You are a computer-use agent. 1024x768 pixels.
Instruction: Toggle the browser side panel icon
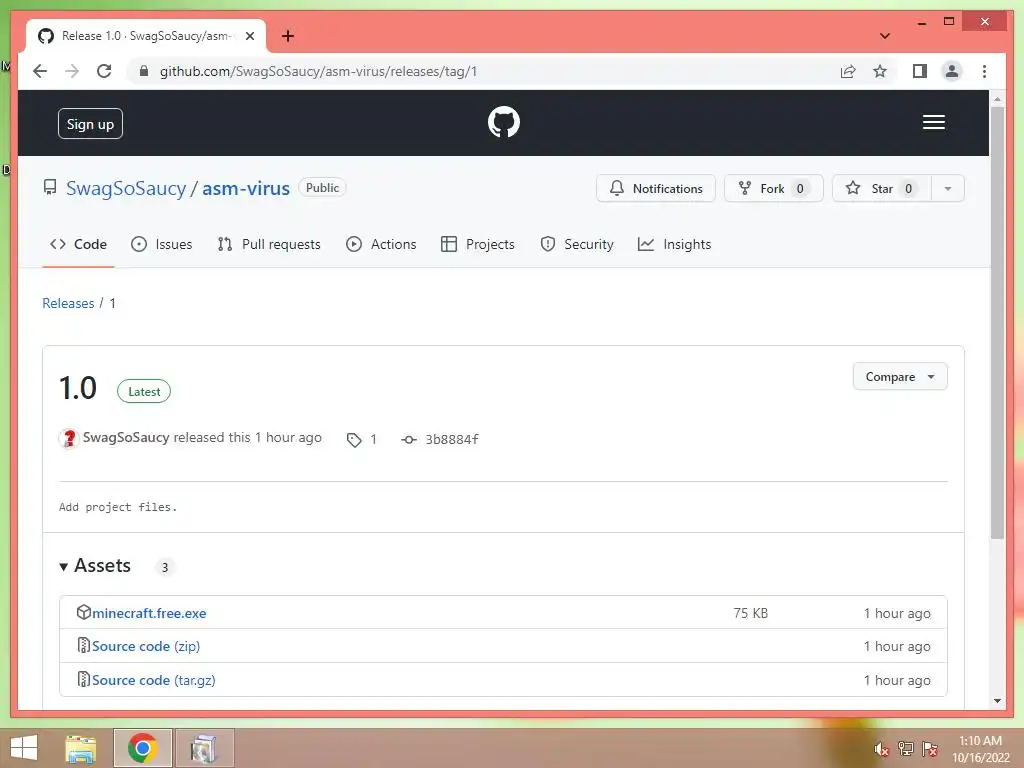(x=920, y=71)
